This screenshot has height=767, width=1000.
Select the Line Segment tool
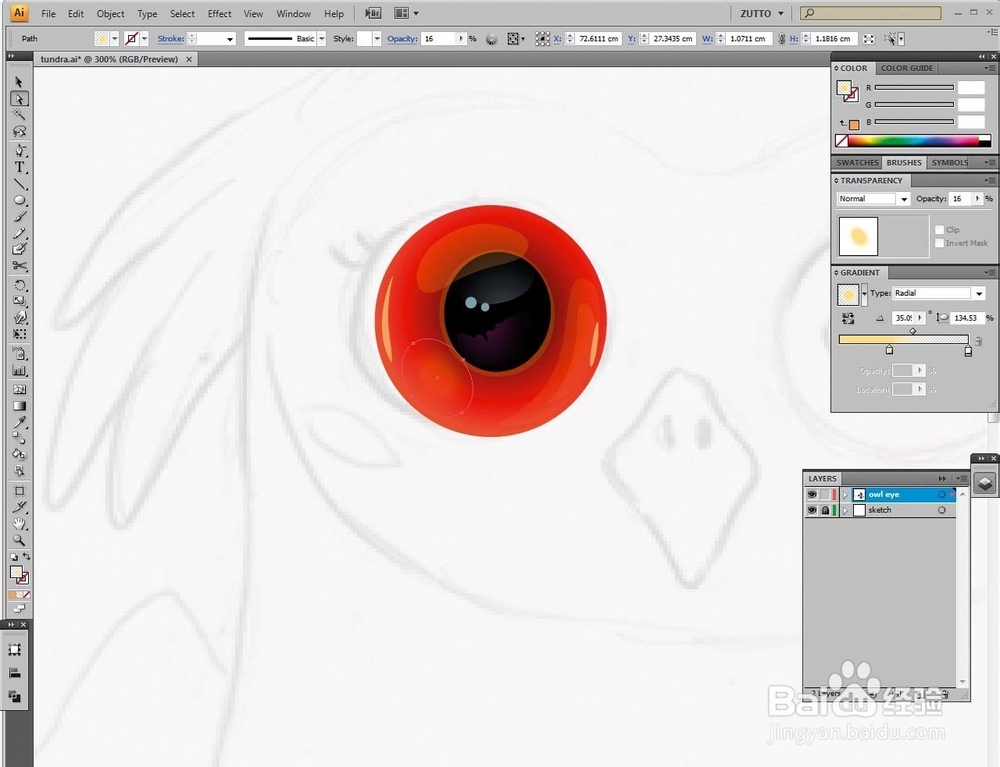(x=19, y=184)
